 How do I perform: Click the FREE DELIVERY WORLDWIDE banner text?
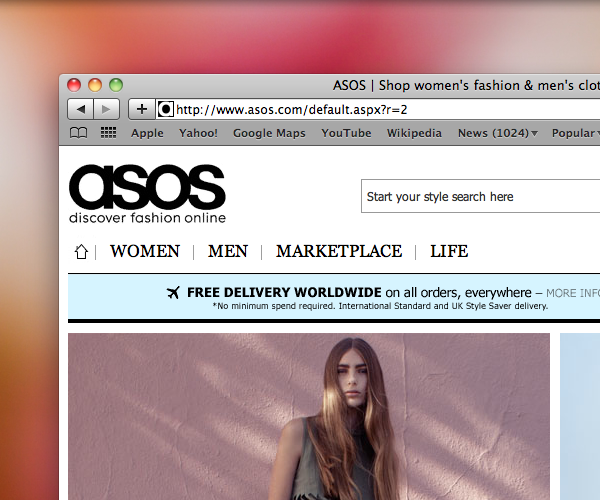pos(284,293)
